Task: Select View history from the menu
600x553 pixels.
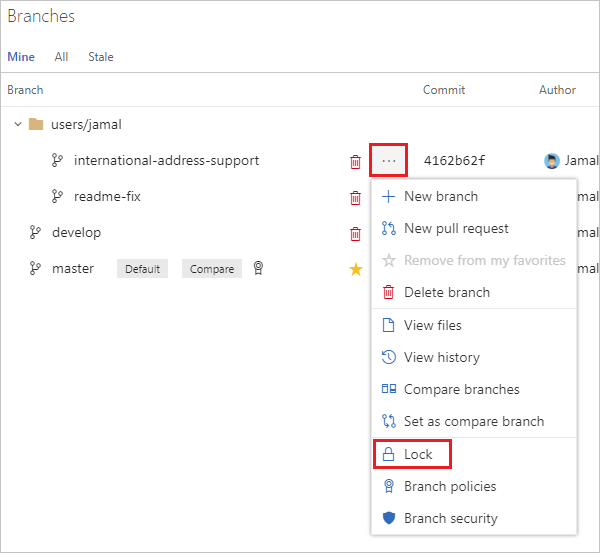Action: click(441, 357)
